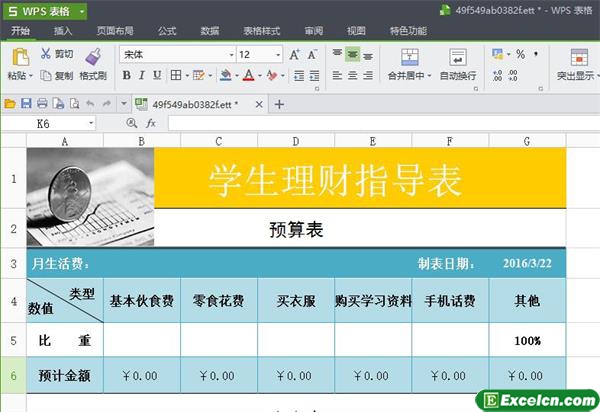
Task: Switch to the 审阅 ribbon tab
Action: (314, 31)
